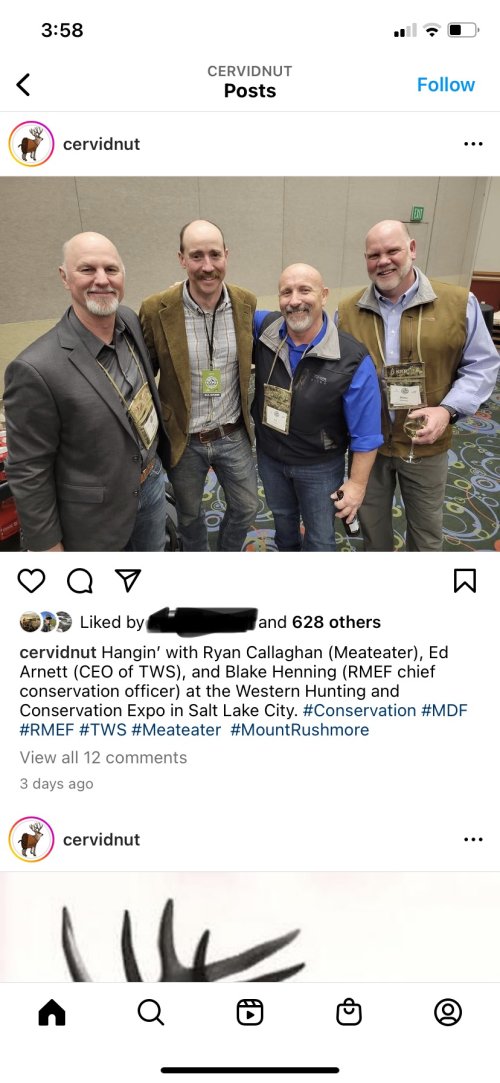Tap cervidnut username on second post
The image size is (500, 1083).
[x=102, y=839]
